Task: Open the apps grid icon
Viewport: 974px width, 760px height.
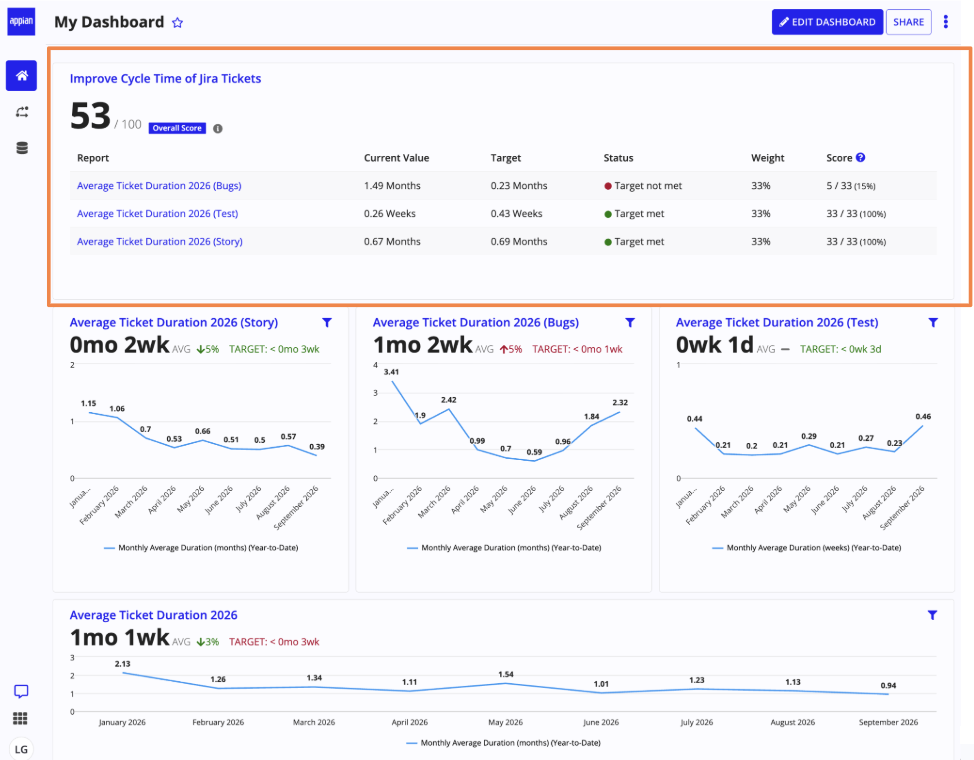Action: (20, 718)
